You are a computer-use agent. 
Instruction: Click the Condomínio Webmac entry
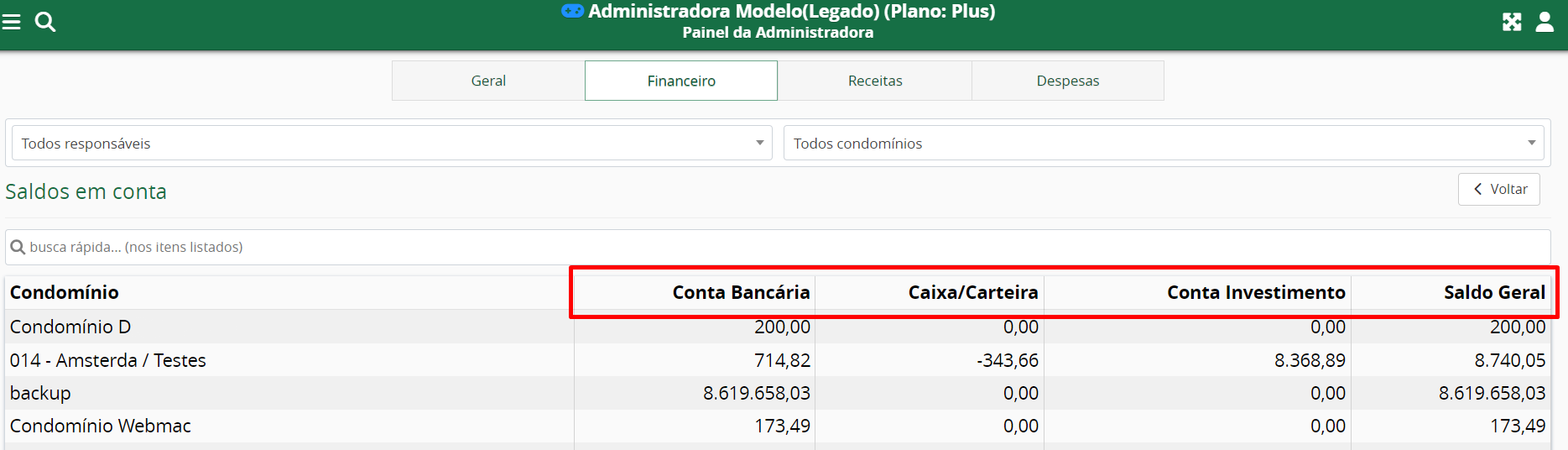pos(101,426)
